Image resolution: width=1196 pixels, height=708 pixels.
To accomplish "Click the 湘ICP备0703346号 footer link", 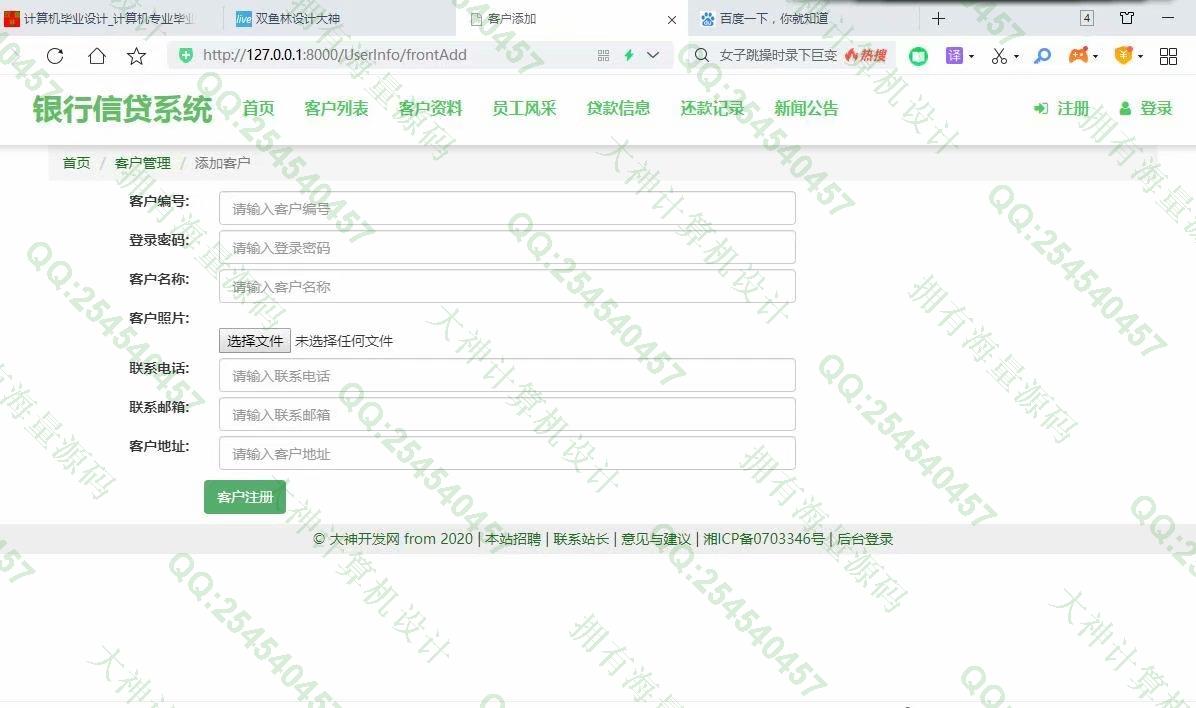I will tap(764, 539).
